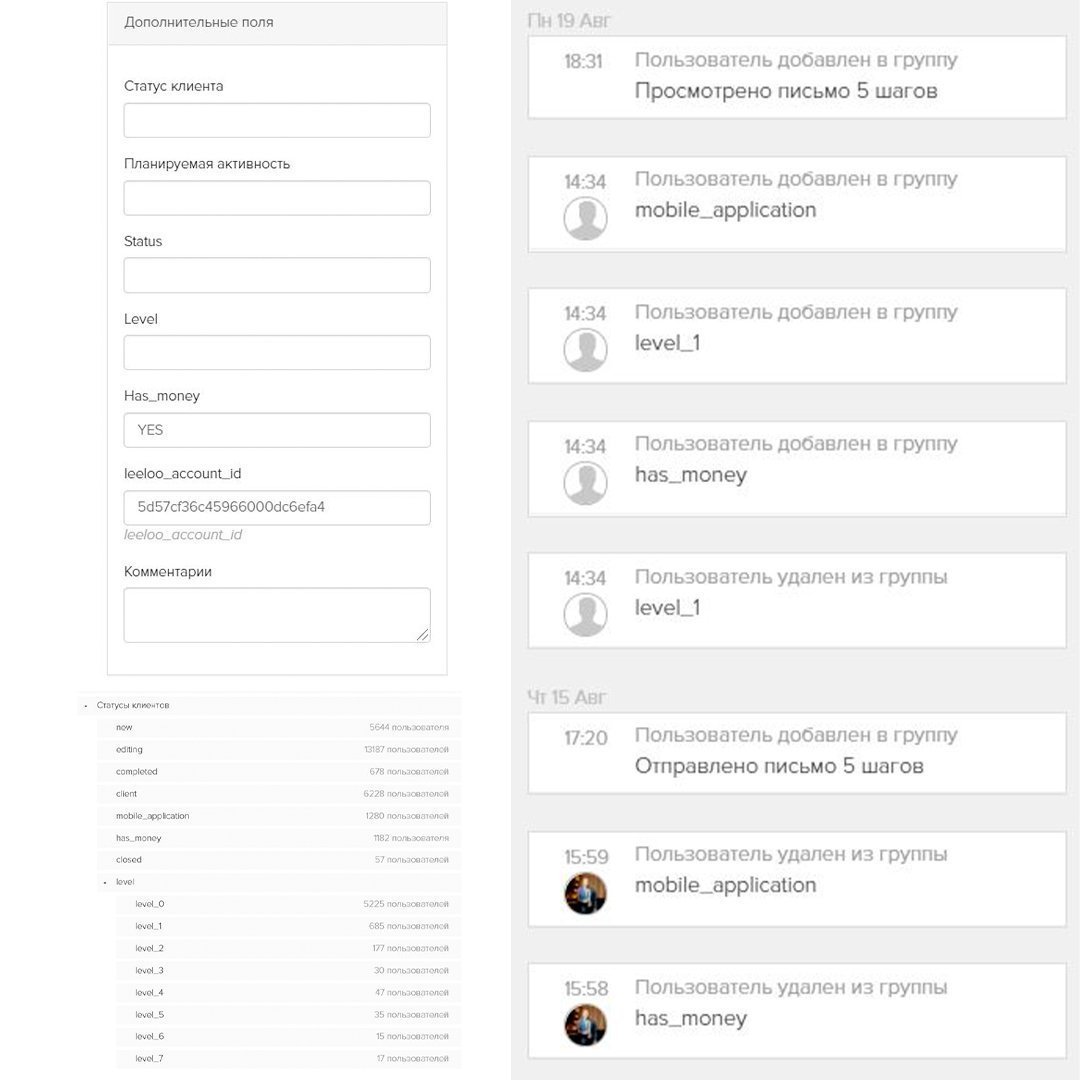This screenshot has height=1080, width=1080.
Task: Click the avatar on the 'удален из группы level_1' event
Action: (585, 615)
